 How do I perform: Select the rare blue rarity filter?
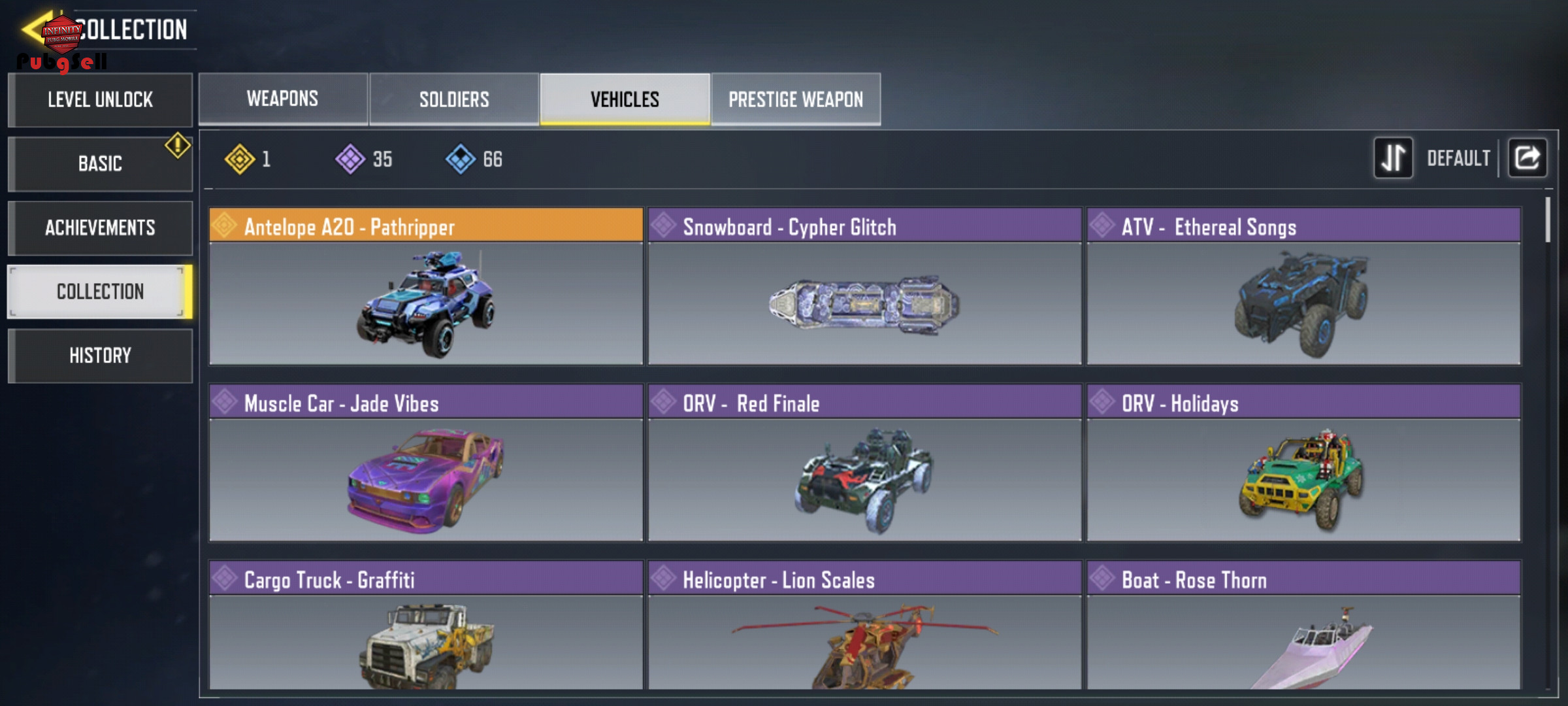tap(474, 159)
